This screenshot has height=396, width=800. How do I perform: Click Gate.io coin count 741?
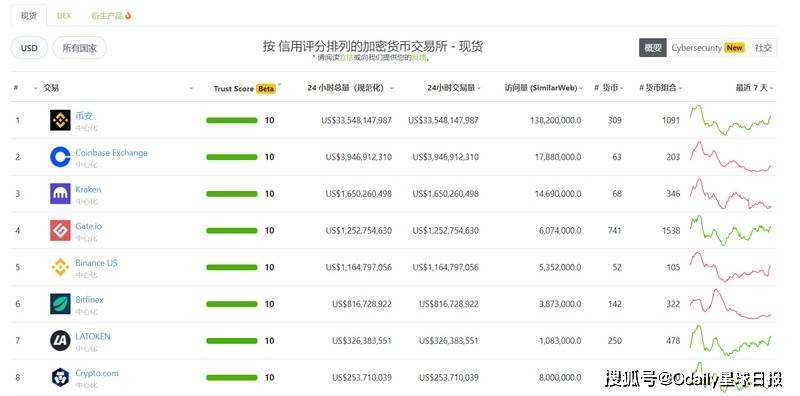pos(615,231)
